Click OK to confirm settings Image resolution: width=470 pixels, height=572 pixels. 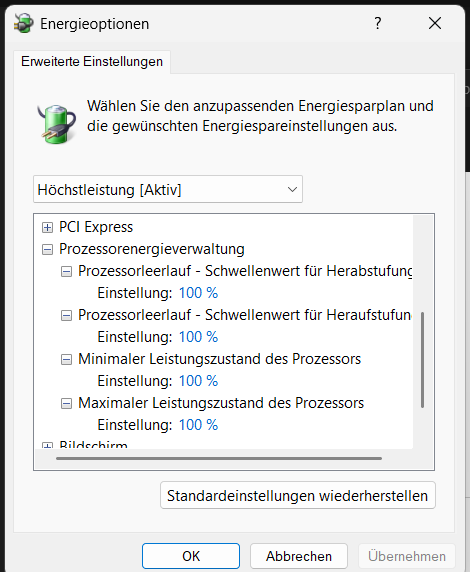point(191,556)
